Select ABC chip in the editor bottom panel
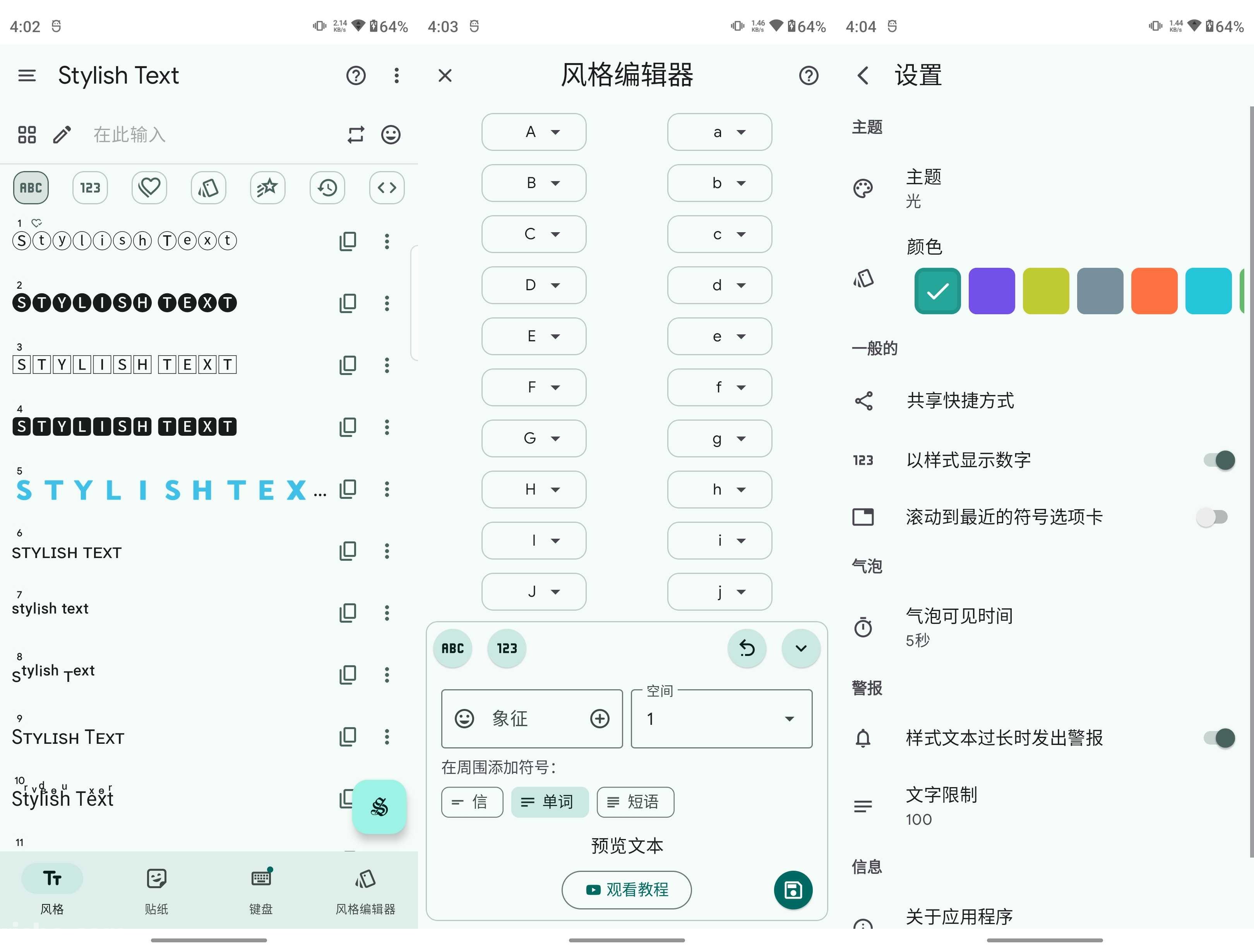The height and width of the screenshot is (952, 1254). click(452, 649)
